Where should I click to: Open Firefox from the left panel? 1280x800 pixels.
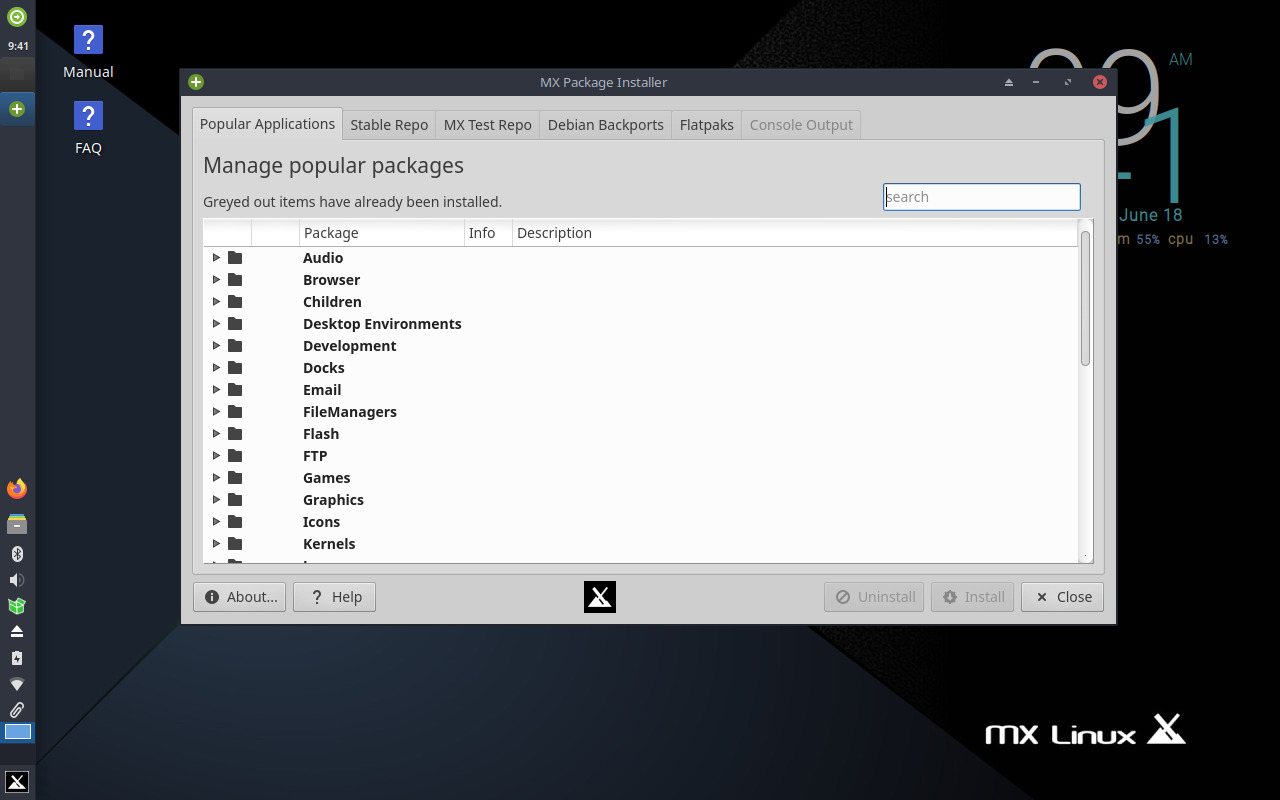(16, 488)
